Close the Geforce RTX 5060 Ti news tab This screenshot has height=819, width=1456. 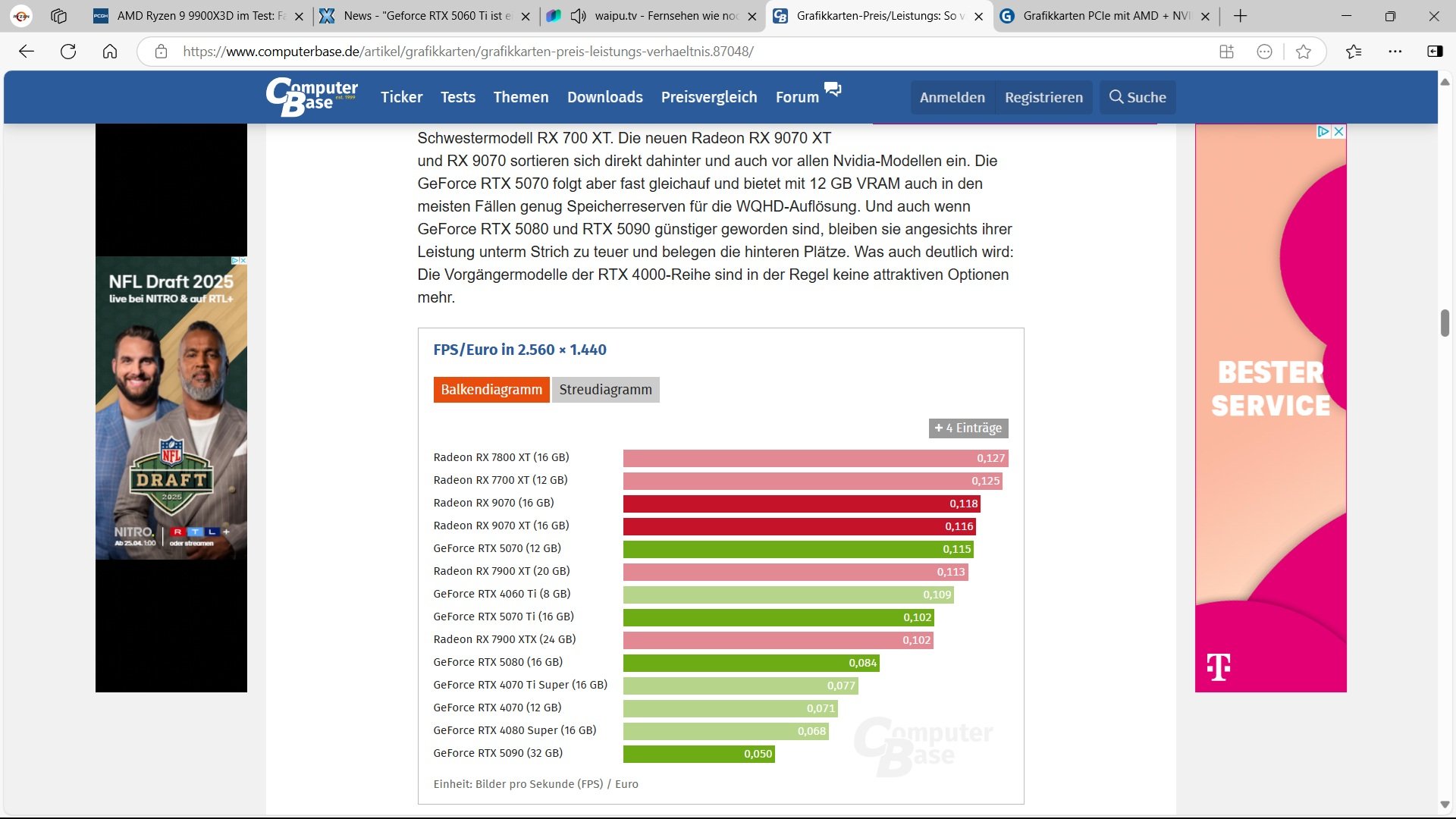[525, 16]
